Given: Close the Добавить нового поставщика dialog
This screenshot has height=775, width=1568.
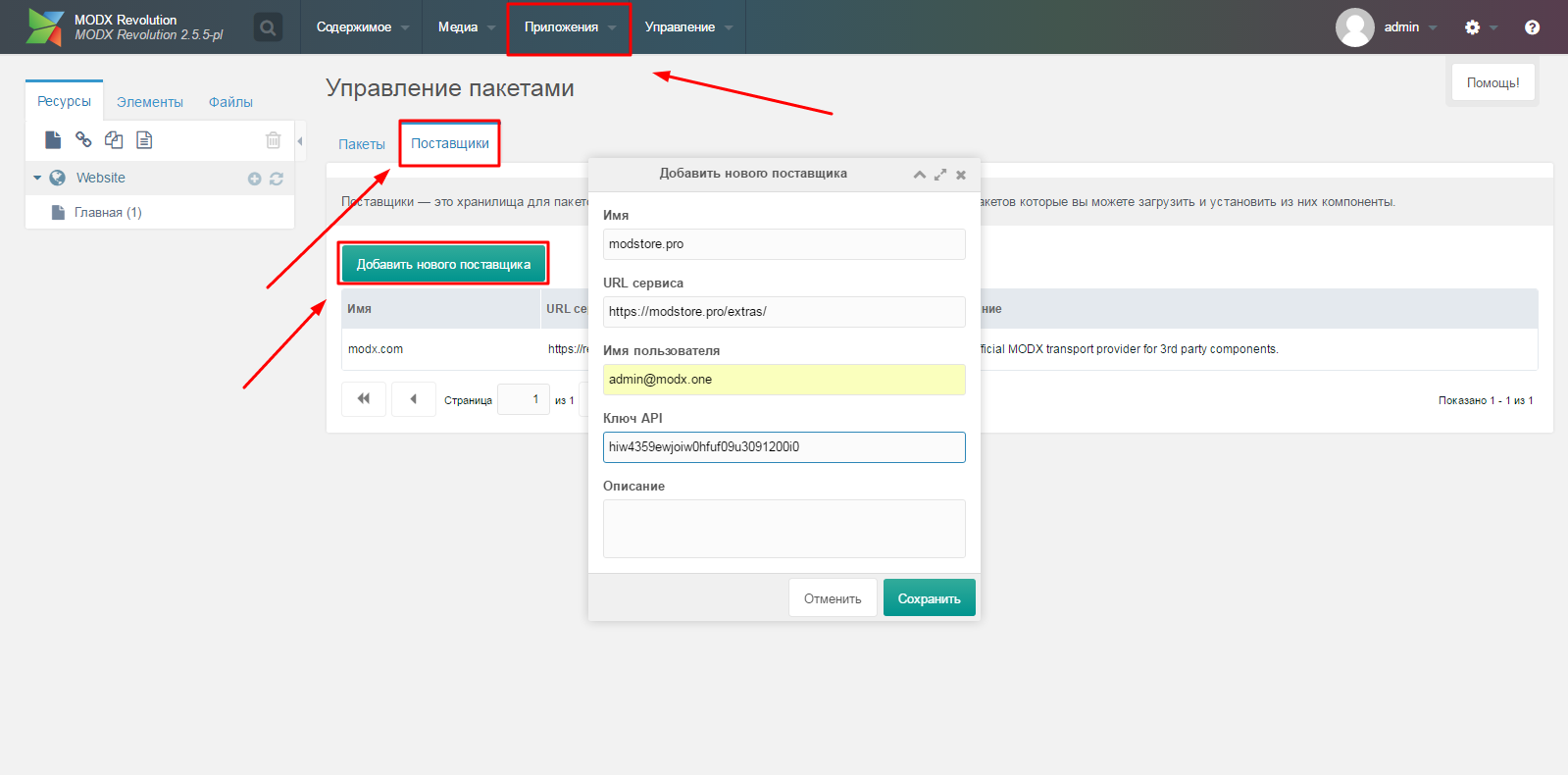Looking at the screenshot, I should (x=961, y=175).
